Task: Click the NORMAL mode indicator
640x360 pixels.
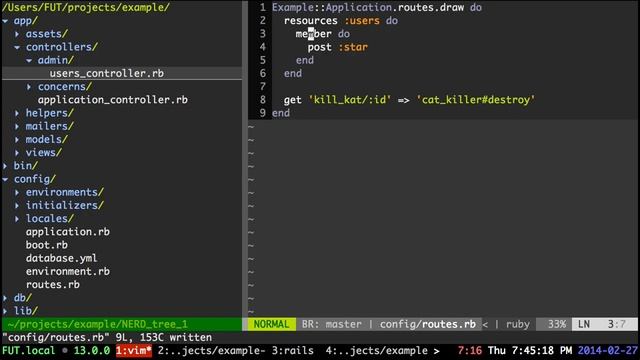Action: (271, 324)
